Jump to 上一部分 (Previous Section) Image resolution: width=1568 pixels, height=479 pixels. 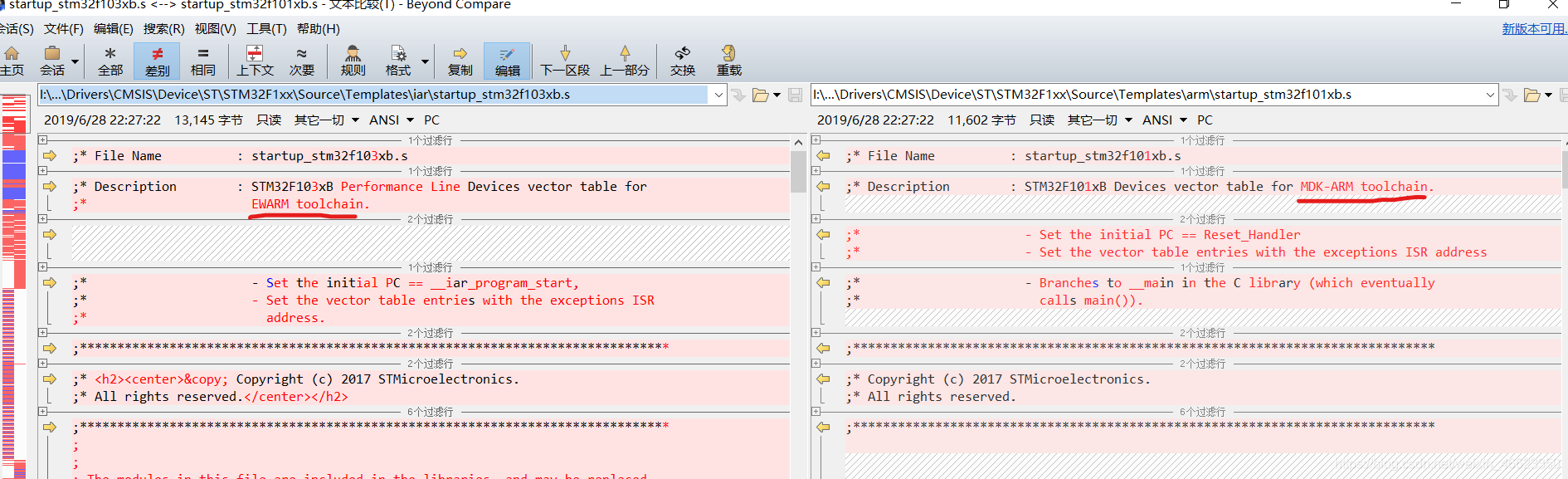625,61
